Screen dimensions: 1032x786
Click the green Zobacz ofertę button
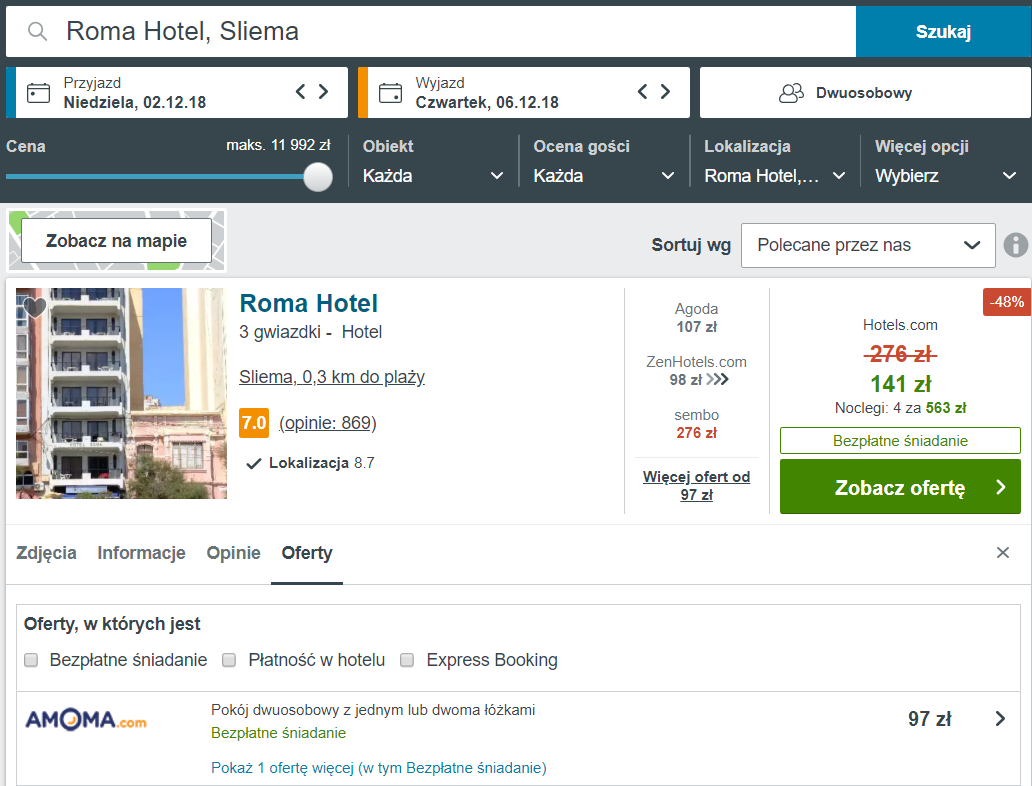pyautogui.click(x=900, y=486)
